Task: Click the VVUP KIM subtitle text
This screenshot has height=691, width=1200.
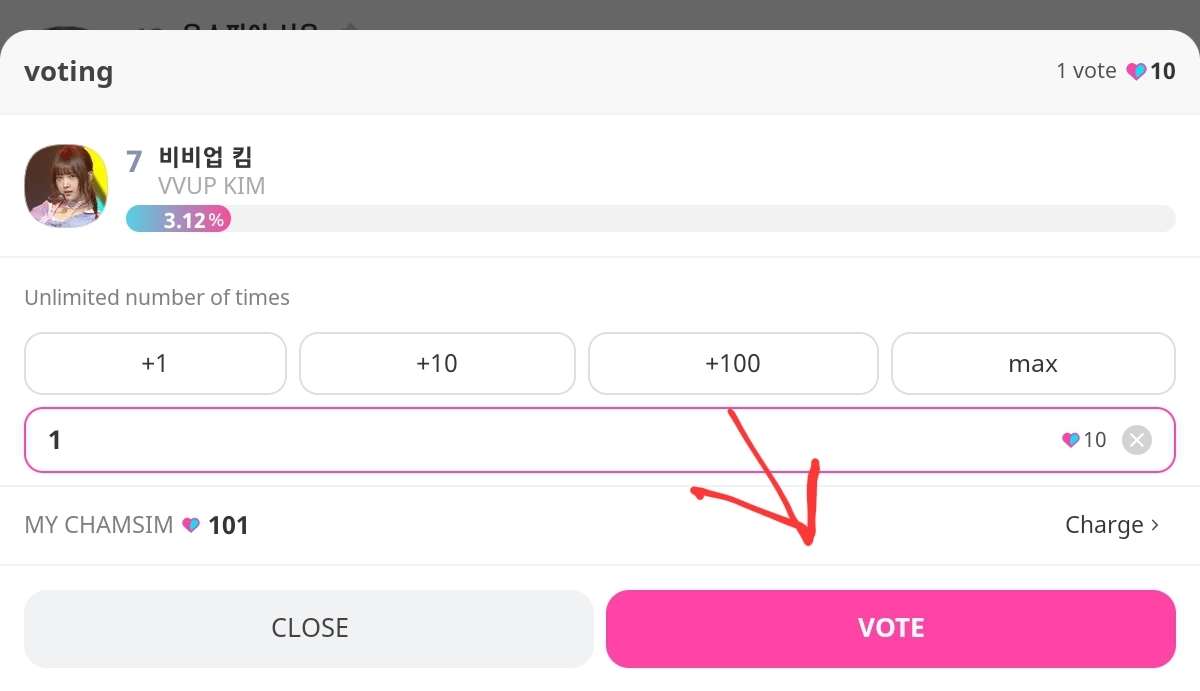Action: point(211,186)
